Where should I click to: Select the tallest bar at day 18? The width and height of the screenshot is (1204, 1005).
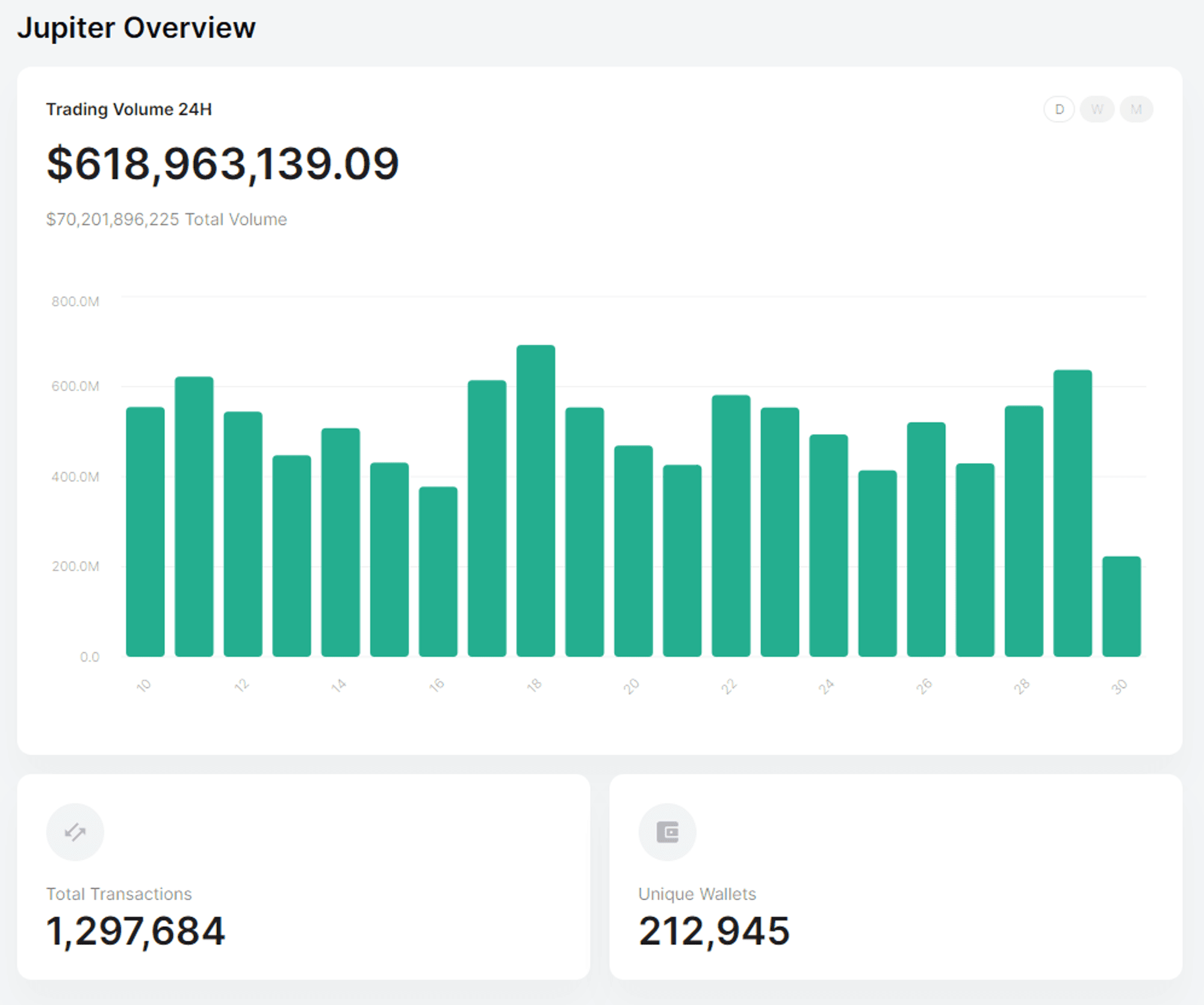point(536,501)
